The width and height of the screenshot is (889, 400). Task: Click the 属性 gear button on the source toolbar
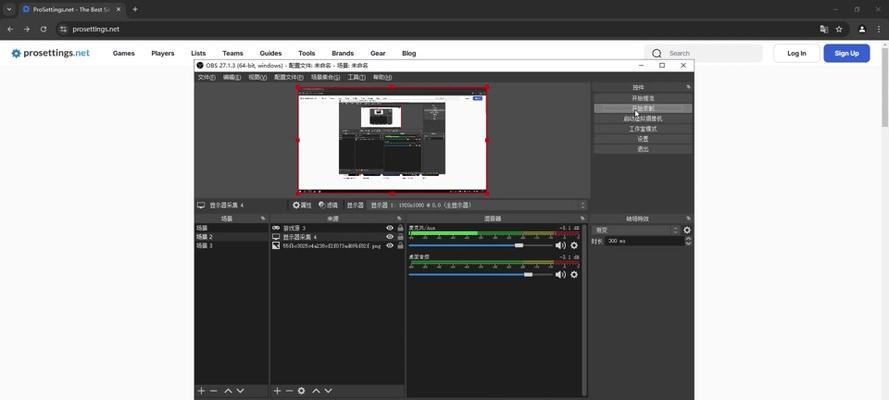click(302, 205)
